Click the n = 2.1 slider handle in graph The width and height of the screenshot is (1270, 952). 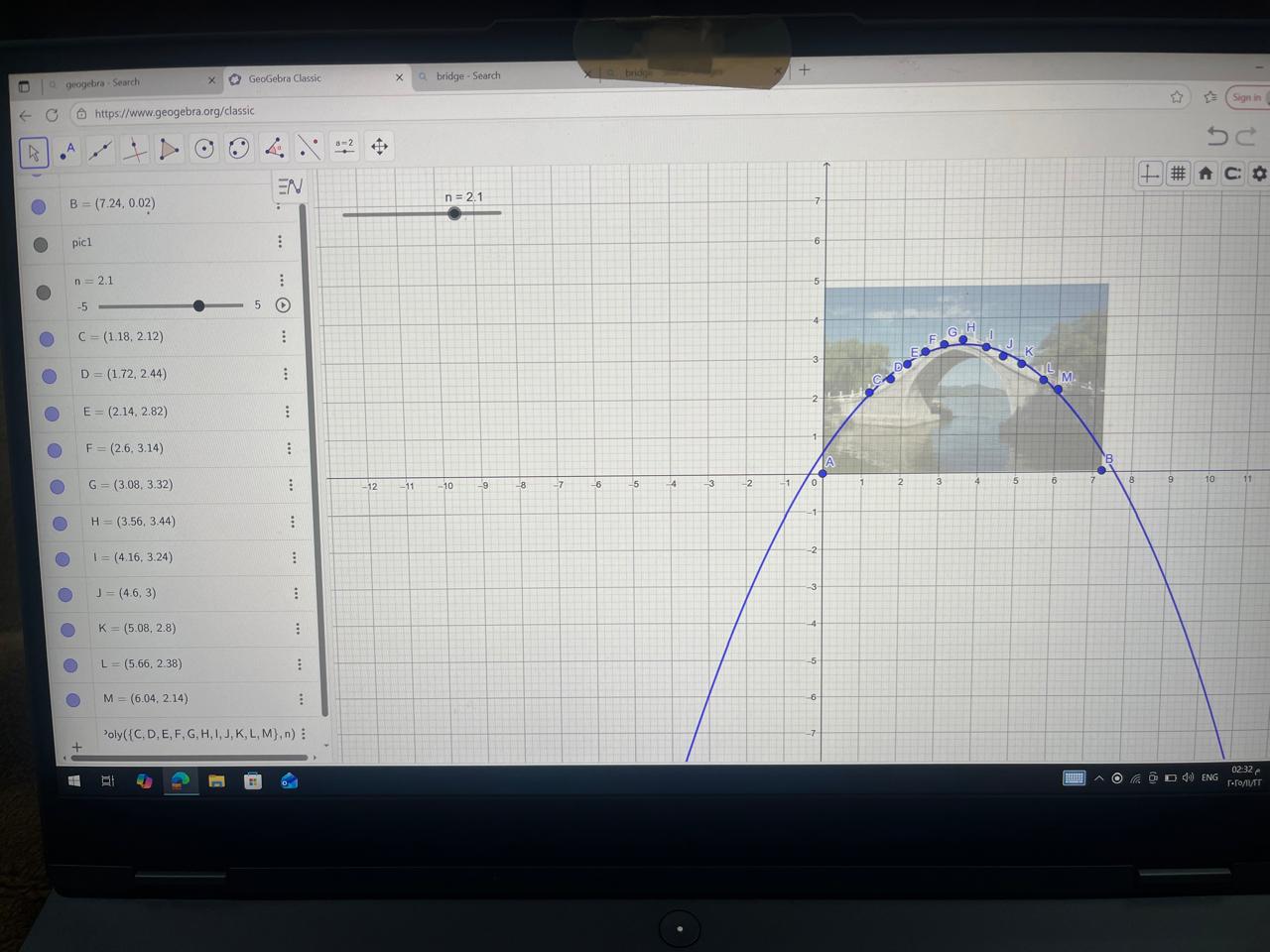point(454,213)
